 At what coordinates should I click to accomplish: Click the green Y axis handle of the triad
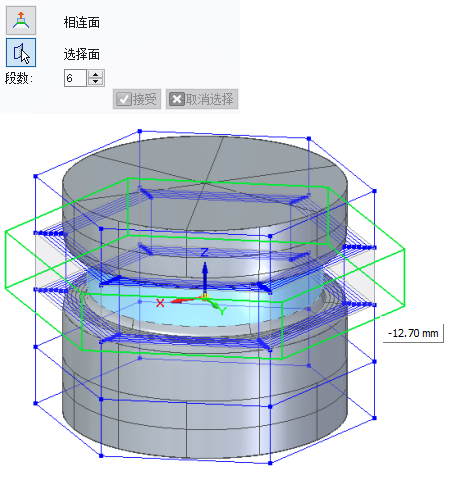213,303
